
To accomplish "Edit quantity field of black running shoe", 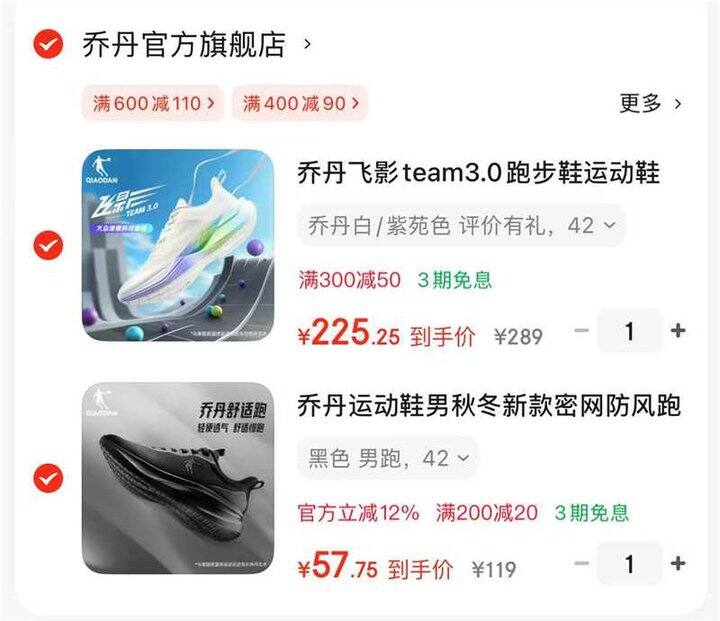I will coord(630,564).
